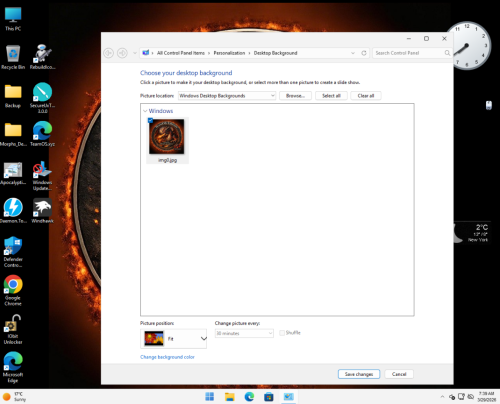
Task: Open the recent locations dropdown arrow
Action: pyautogui.click(x=135, y=53)
